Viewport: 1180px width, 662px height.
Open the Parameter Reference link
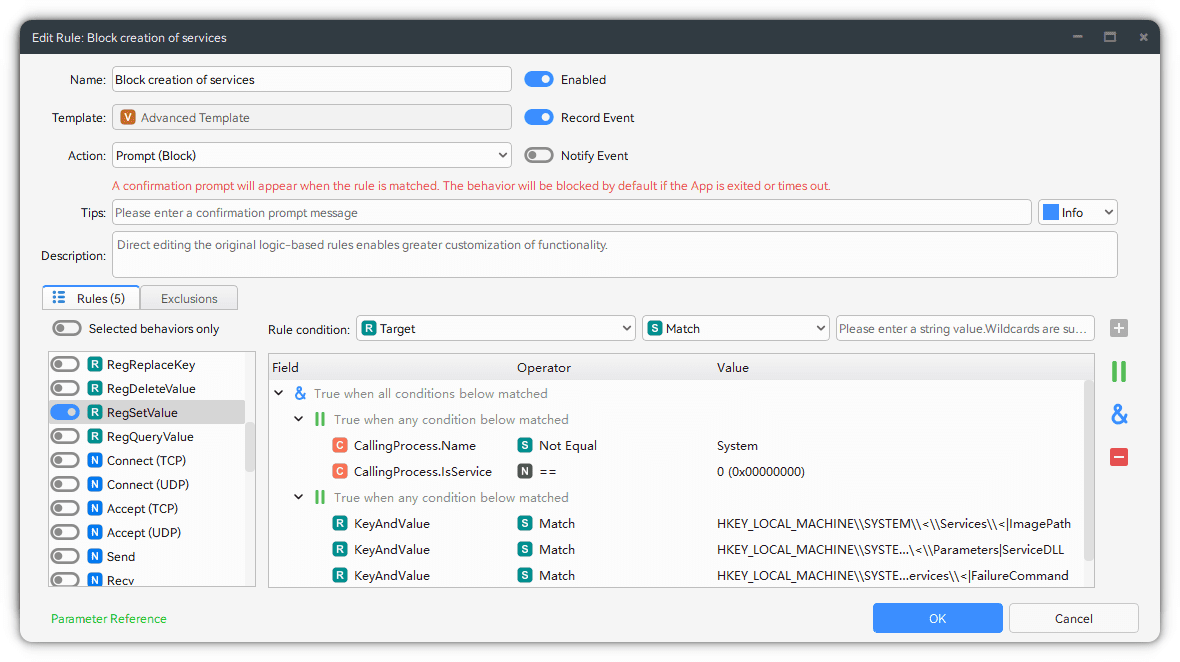pos(109,619)
